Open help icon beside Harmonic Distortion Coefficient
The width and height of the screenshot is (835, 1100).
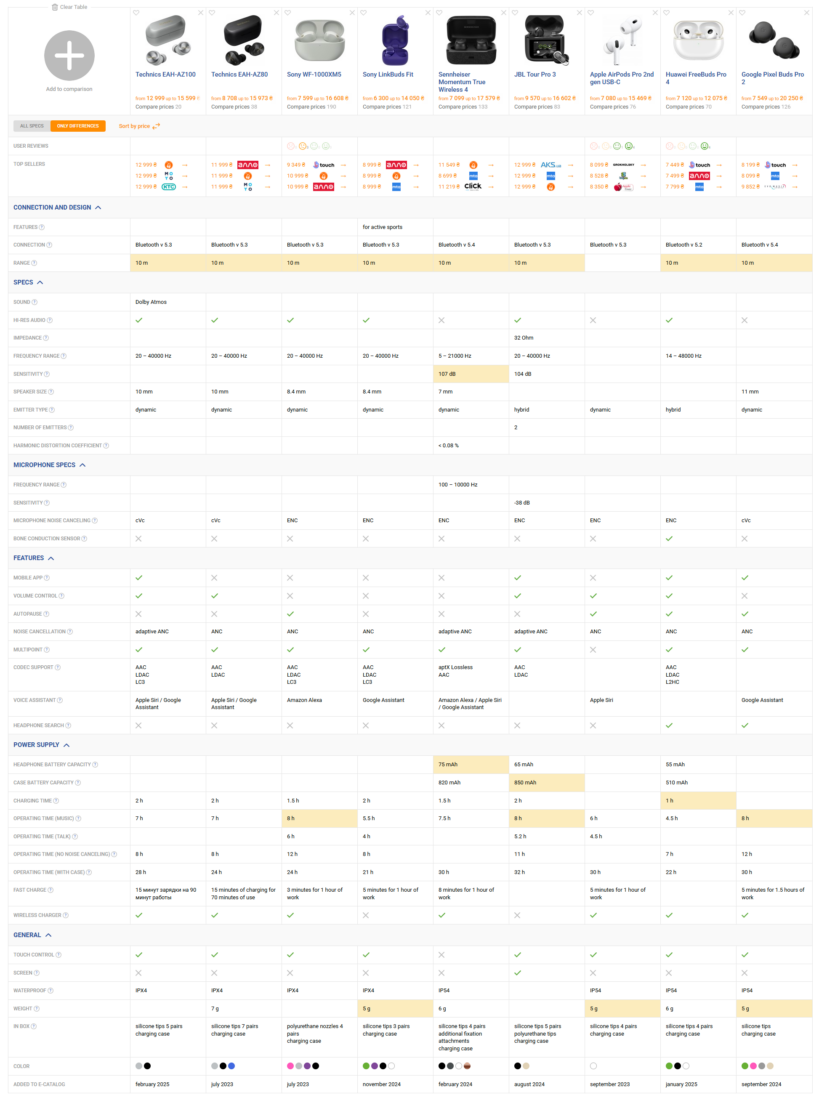tap(106, 445)
